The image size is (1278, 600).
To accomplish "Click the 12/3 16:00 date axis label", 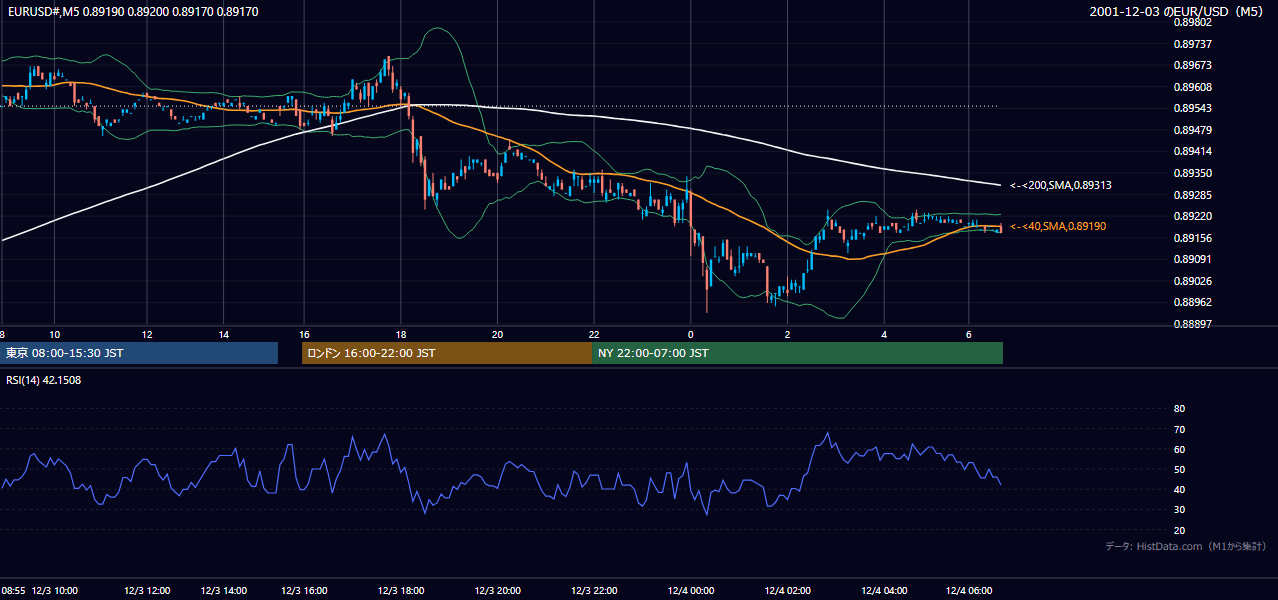I will click(x=304, y=590).
